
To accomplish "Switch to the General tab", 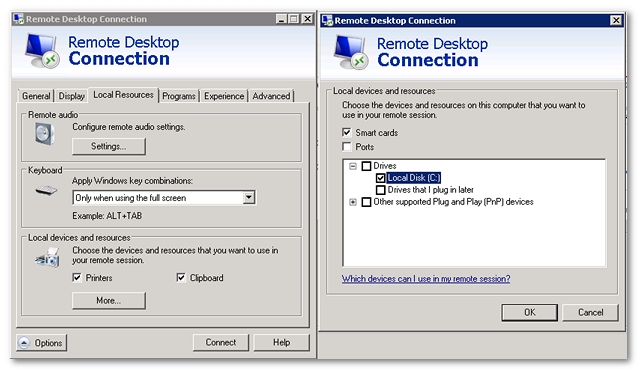I will 36,96.
